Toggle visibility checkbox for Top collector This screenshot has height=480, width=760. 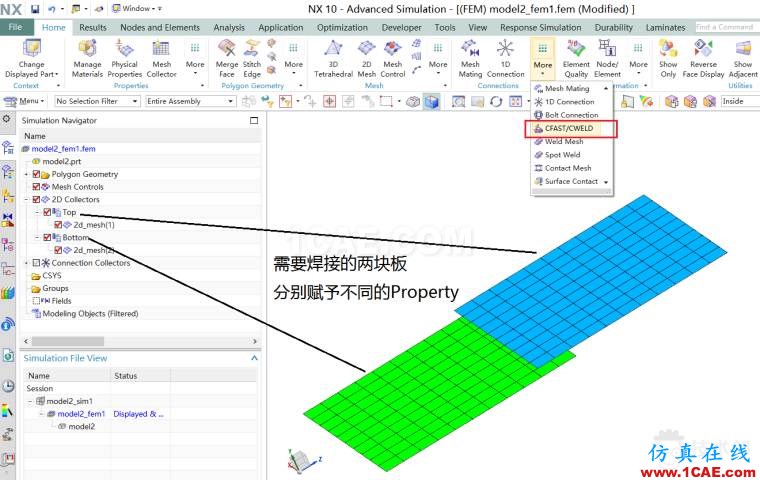point(47,213)
